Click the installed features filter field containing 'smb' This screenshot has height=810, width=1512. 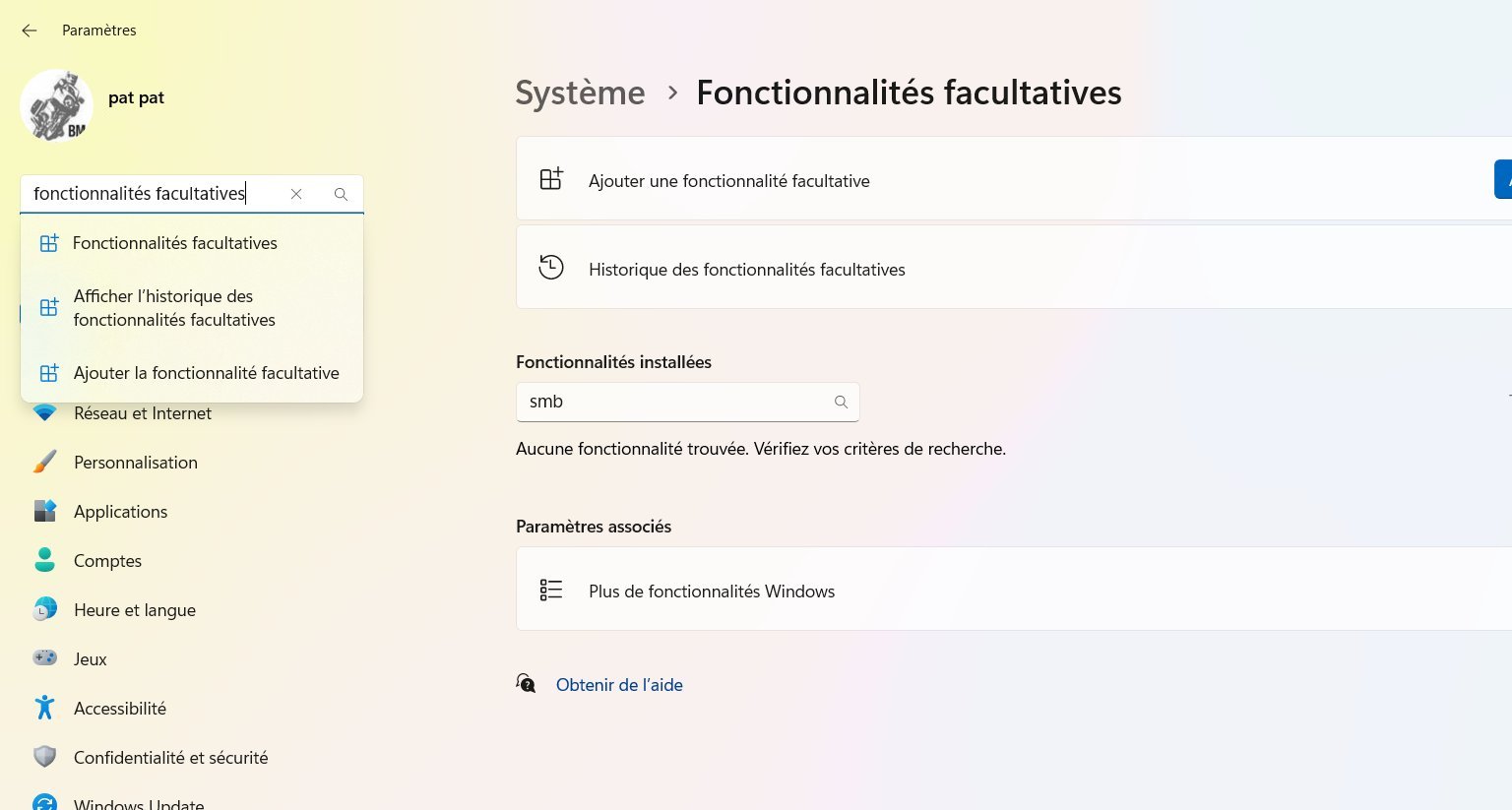[x=674, y=402]
